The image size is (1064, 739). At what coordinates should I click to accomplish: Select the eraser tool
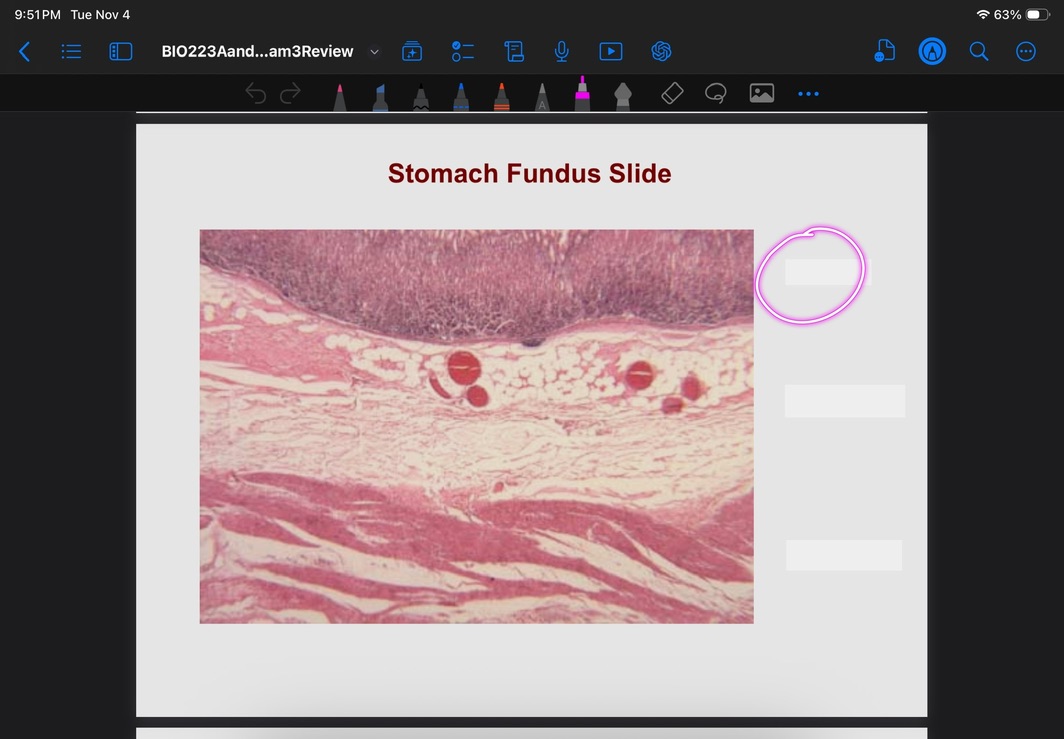click(672, 94)
